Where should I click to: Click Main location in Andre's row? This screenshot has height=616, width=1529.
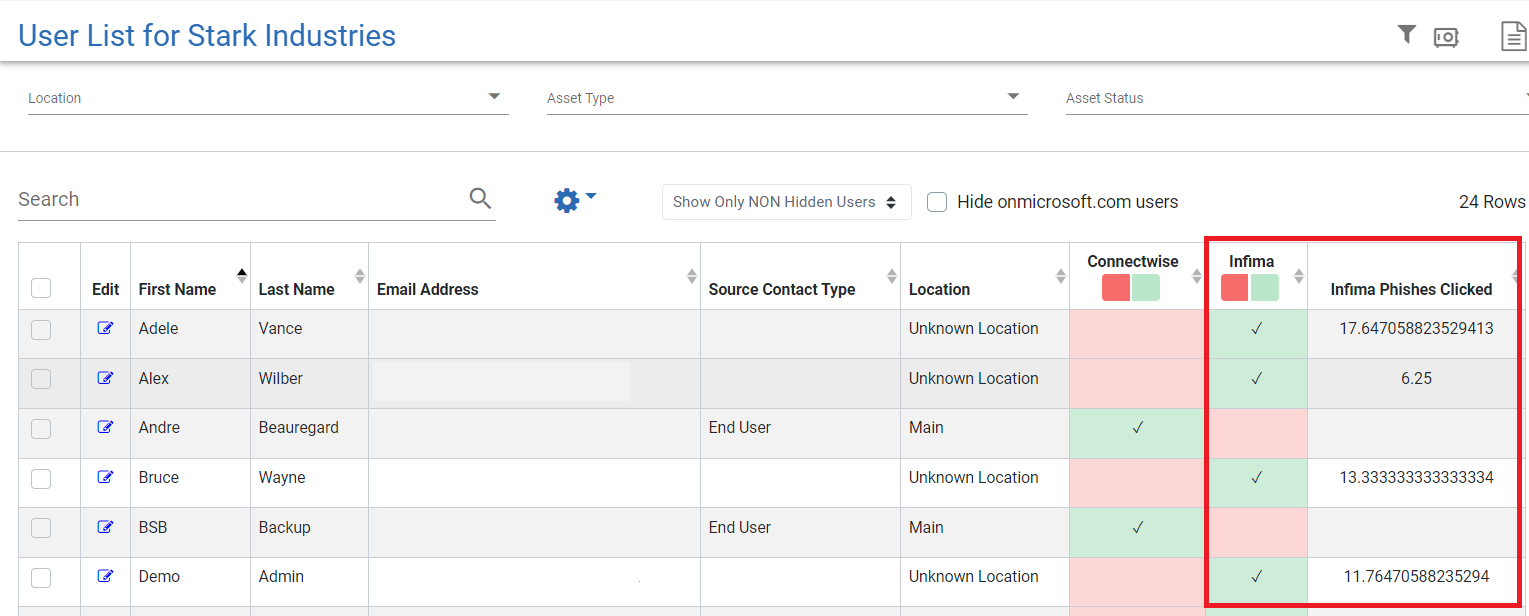coord(926,427)
